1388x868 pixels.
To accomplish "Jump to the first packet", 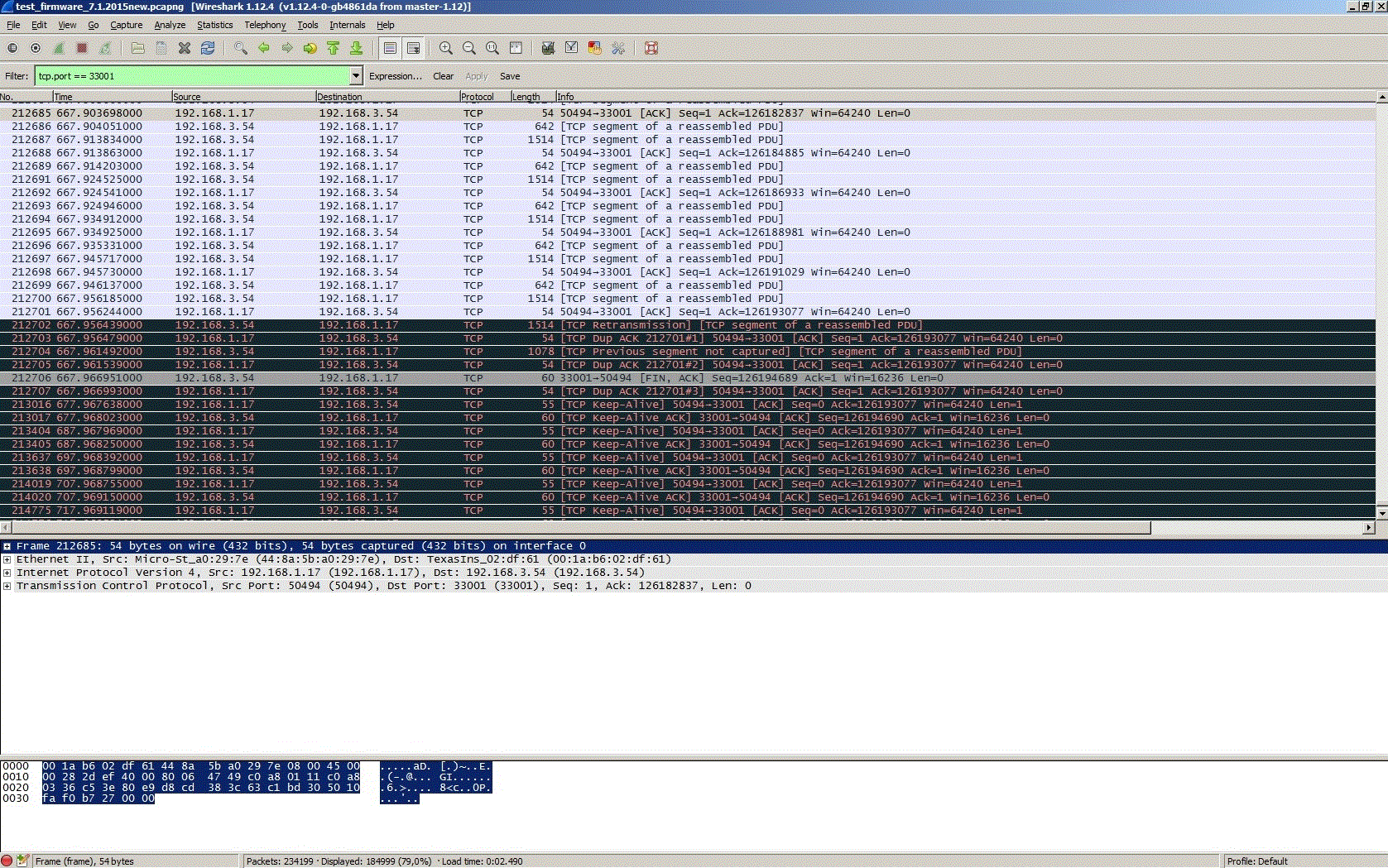I will tap(334, 48).
